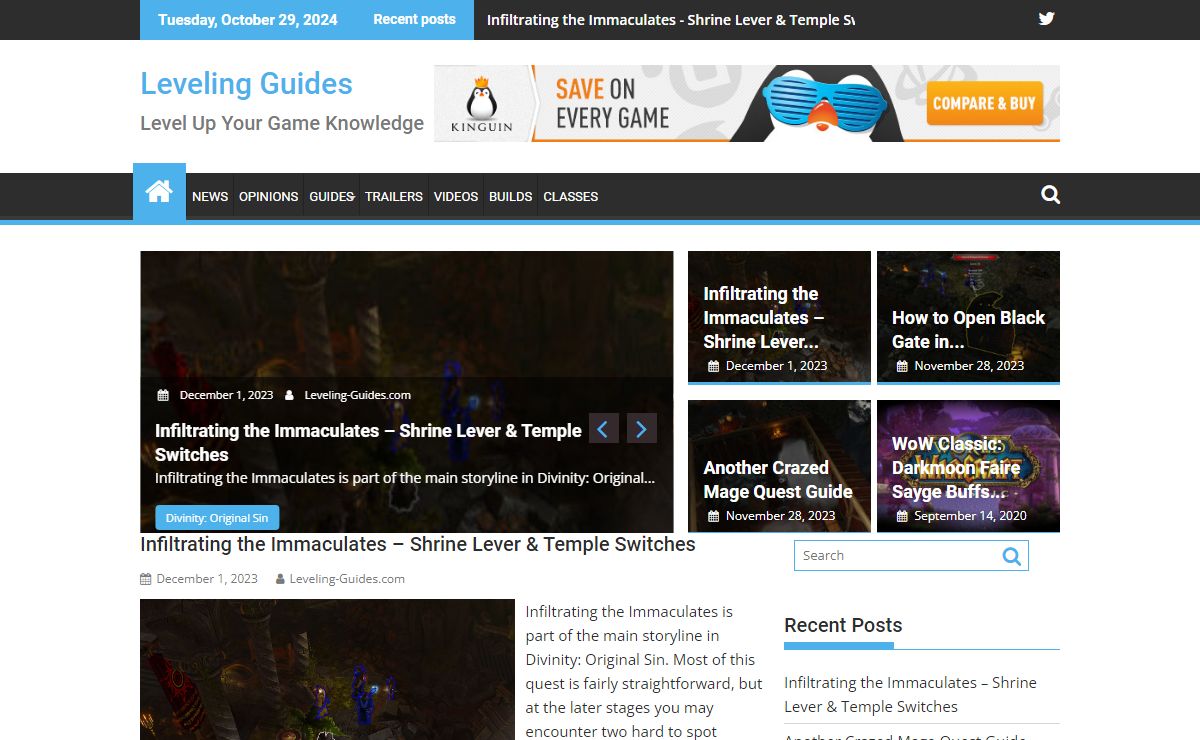The image size is (1200, 740).
Task: Open the NEWS menu item
Action: pos(210,197)
